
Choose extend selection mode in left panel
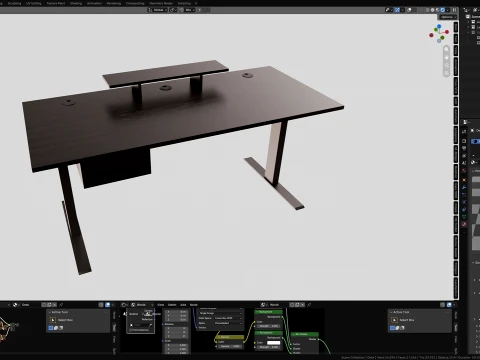[x=56, y=328]
